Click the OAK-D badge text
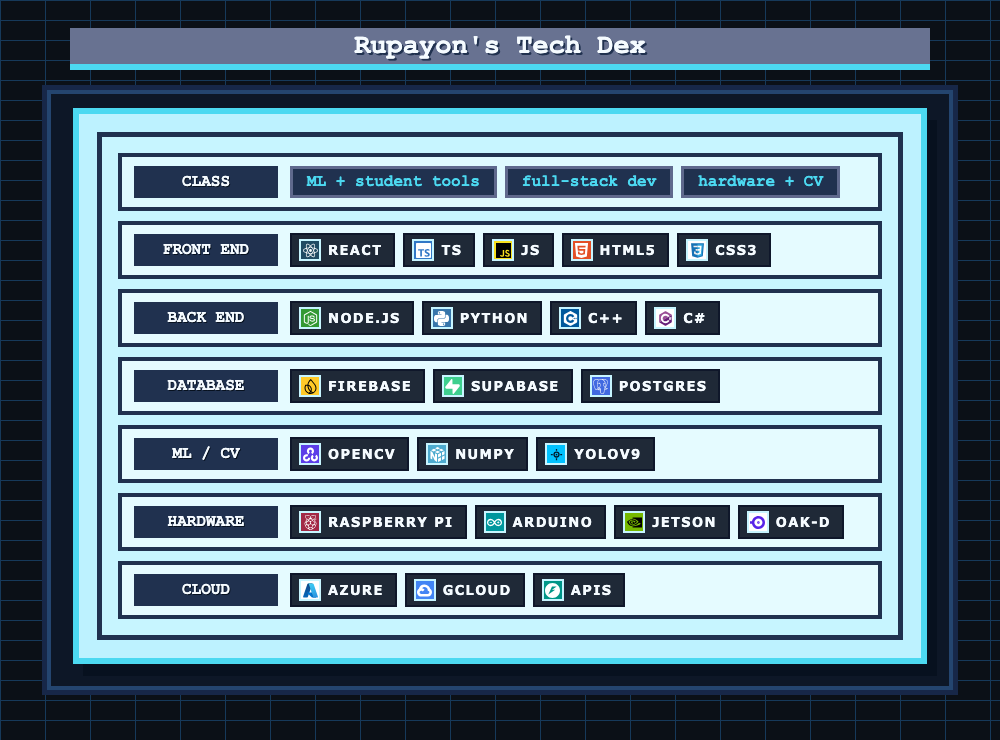 802,522
